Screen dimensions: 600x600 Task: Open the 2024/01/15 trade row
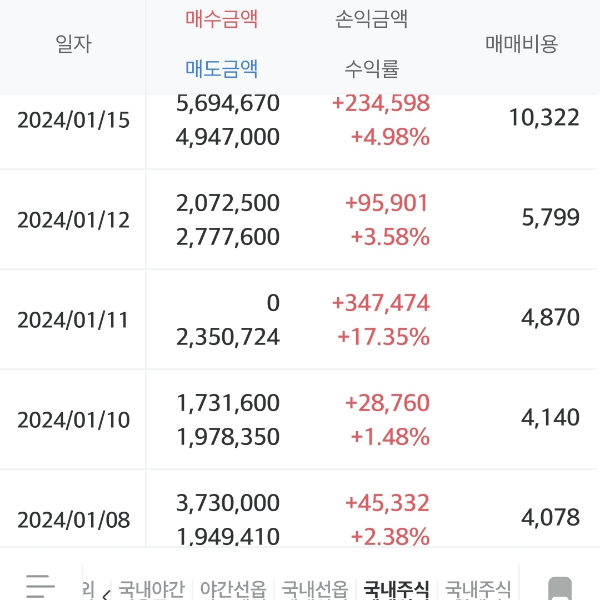(x=74, y=120)
